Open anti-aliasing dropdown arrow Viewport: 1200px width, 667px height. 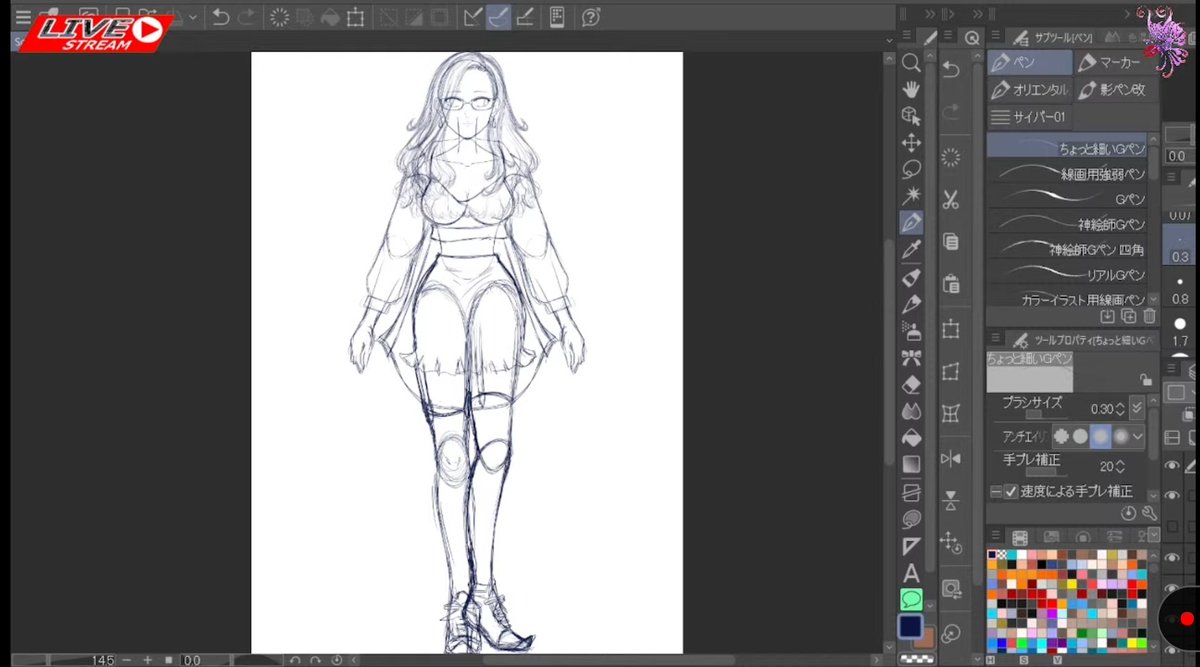tap(1138, 436)
